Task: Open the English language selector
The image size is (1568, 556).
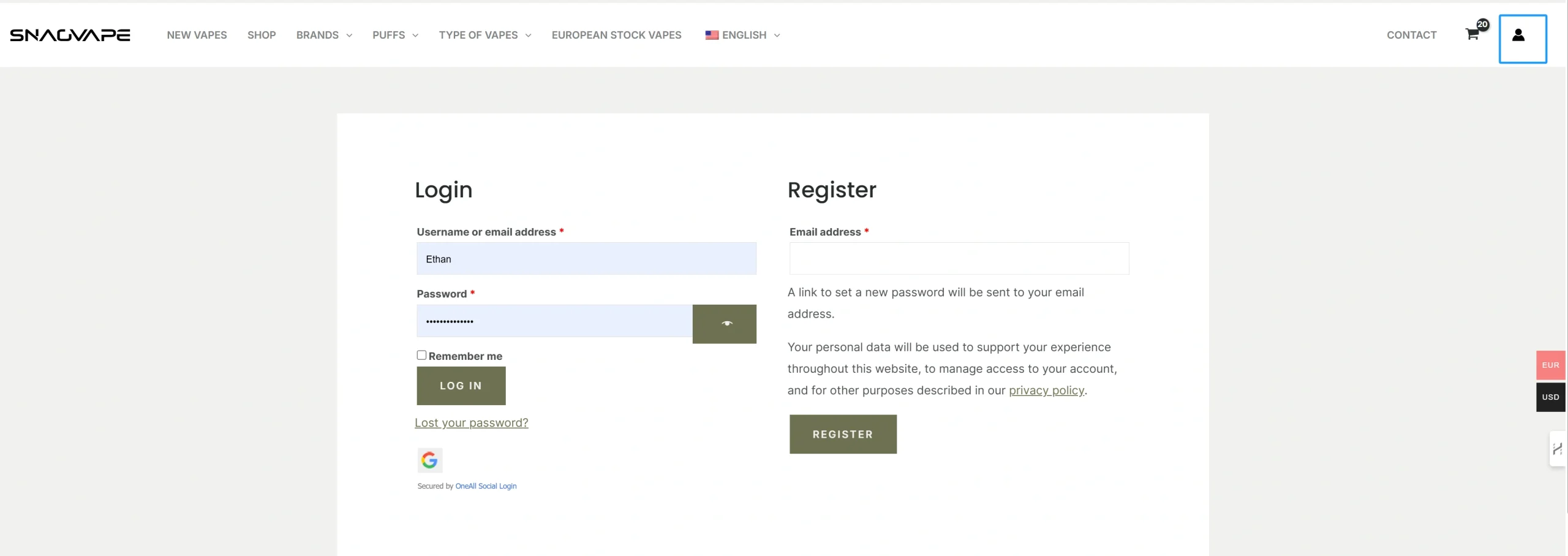Action: click(742, 35)
